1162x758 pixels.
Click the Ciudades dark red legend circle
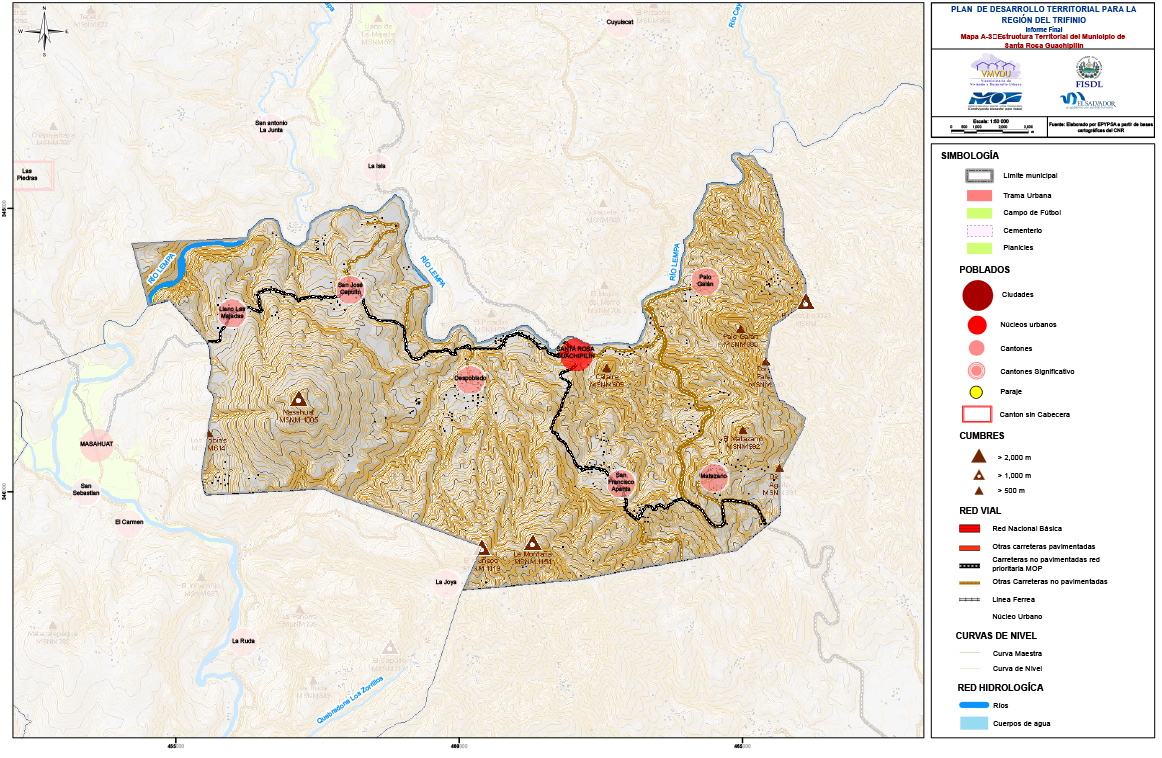978,295
